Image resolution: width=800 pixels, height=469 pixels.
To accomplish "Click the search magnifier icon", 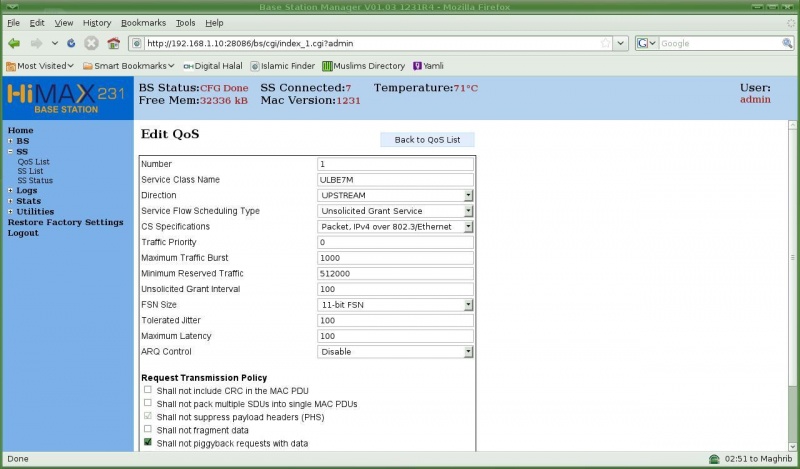I will pyautogui.click(x=786, y=43).
